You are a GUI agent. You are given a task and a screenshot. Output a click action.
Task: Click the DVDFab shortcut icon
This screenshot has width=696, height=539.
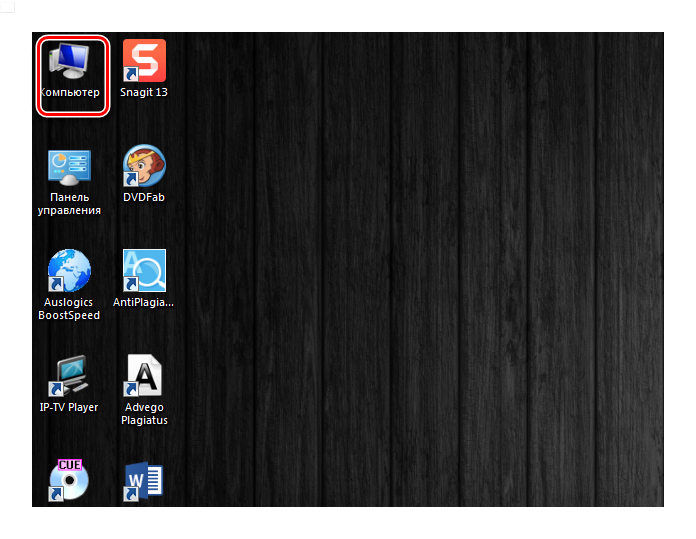click(x=144, y=165)
